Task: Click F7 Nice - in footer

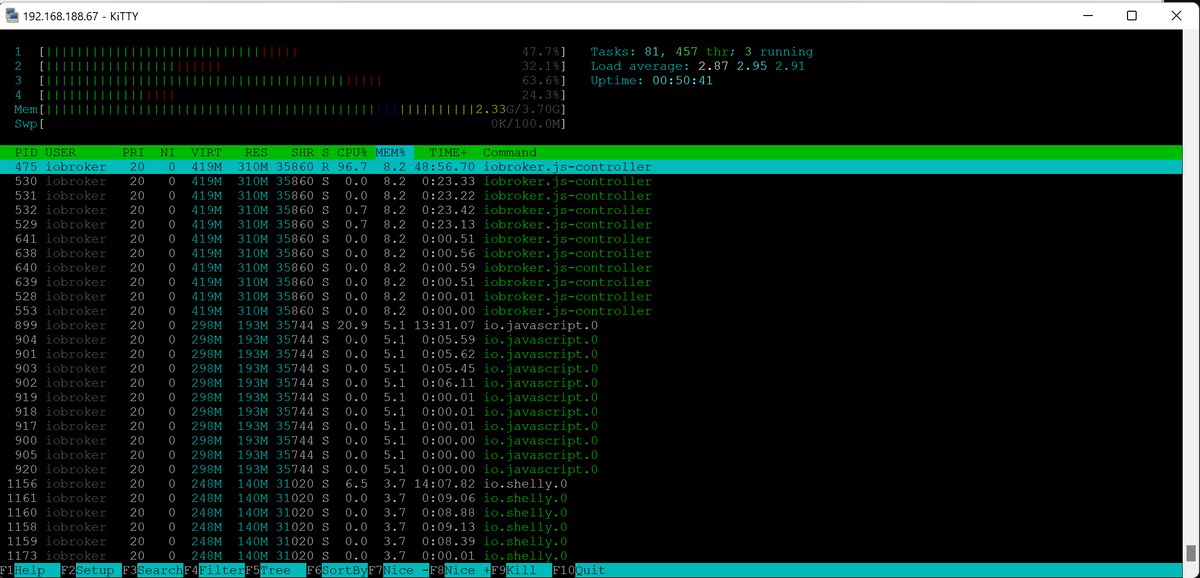Action: tap(398, 570)
